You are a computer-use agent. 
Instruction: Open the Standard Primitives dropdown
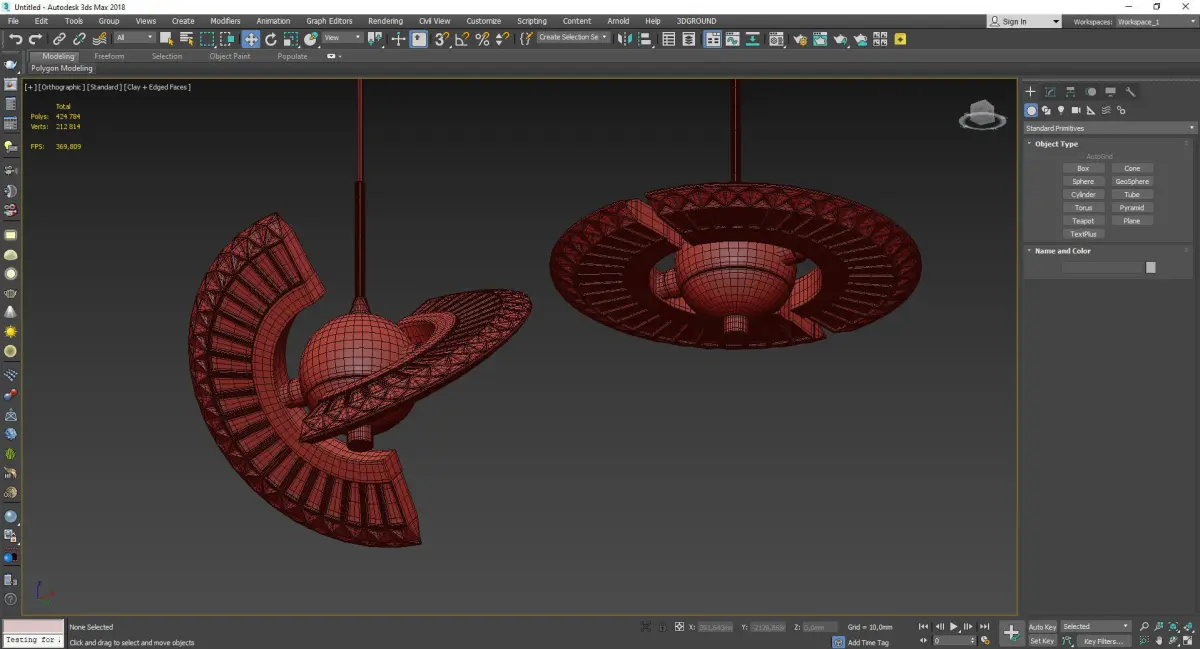(1109, 128)
